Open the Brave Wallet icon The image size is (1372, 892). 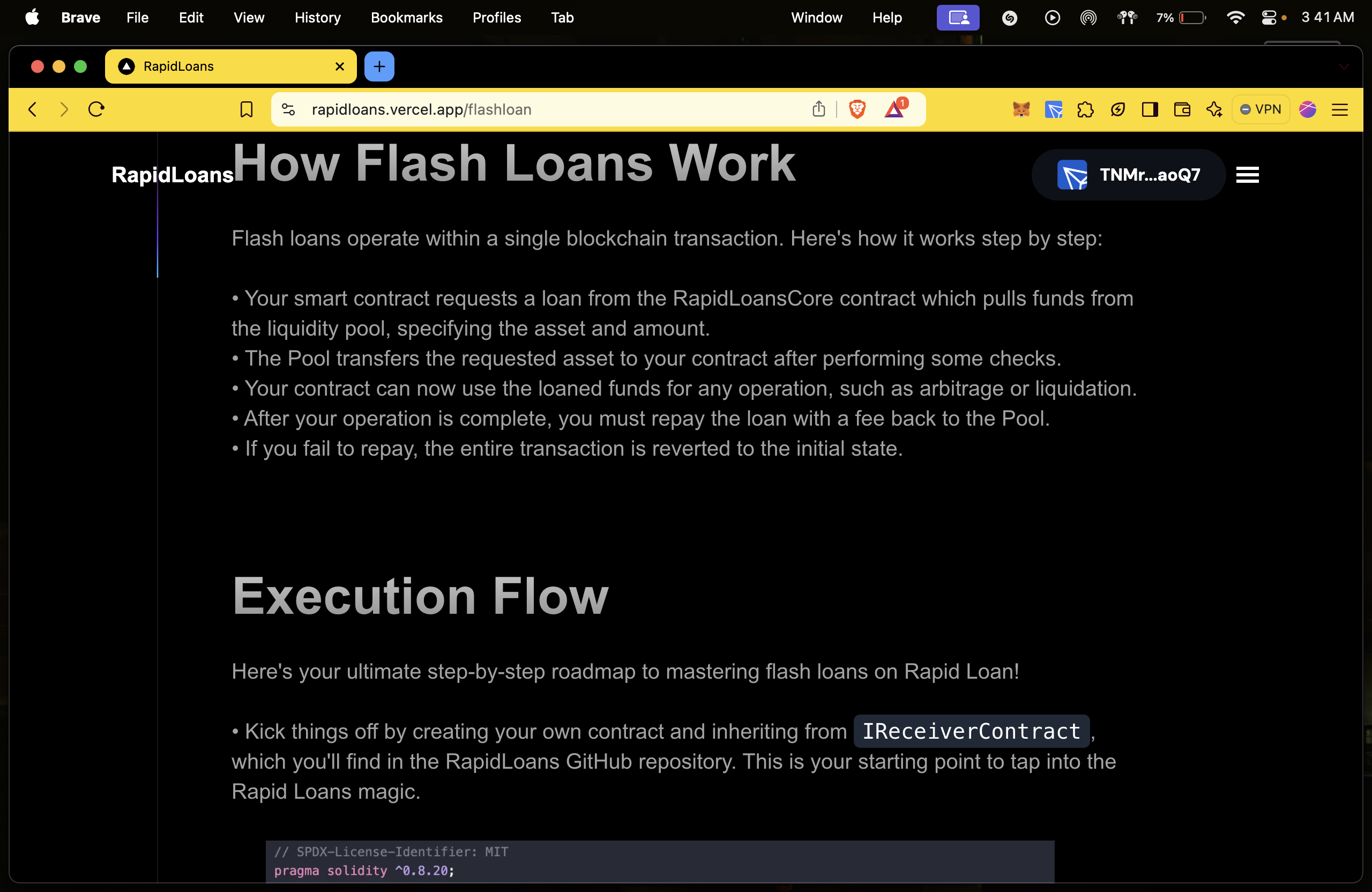pos(1182,109)
